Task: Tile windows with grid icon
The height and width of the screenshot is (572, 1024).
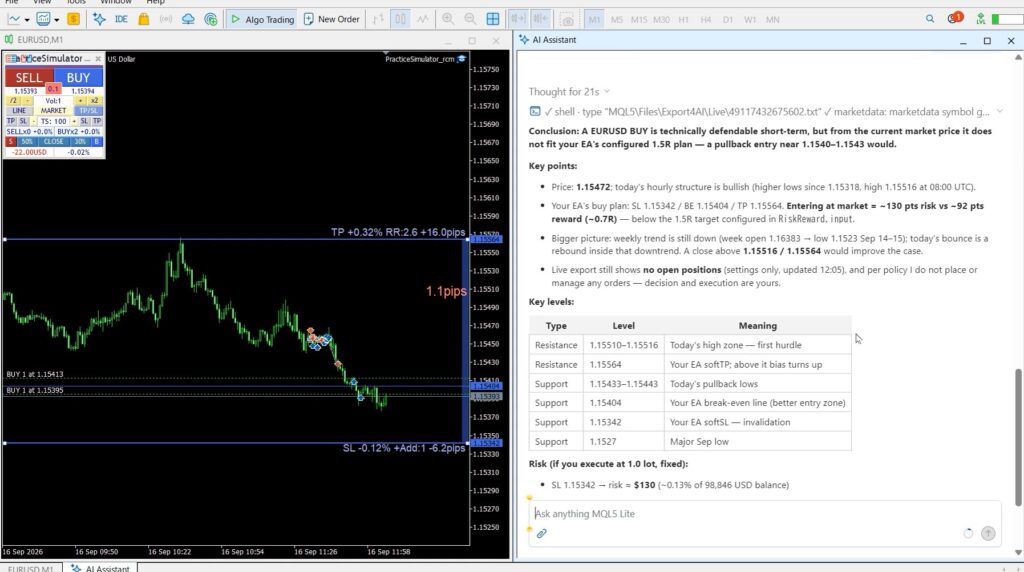Action: [493, 19]
